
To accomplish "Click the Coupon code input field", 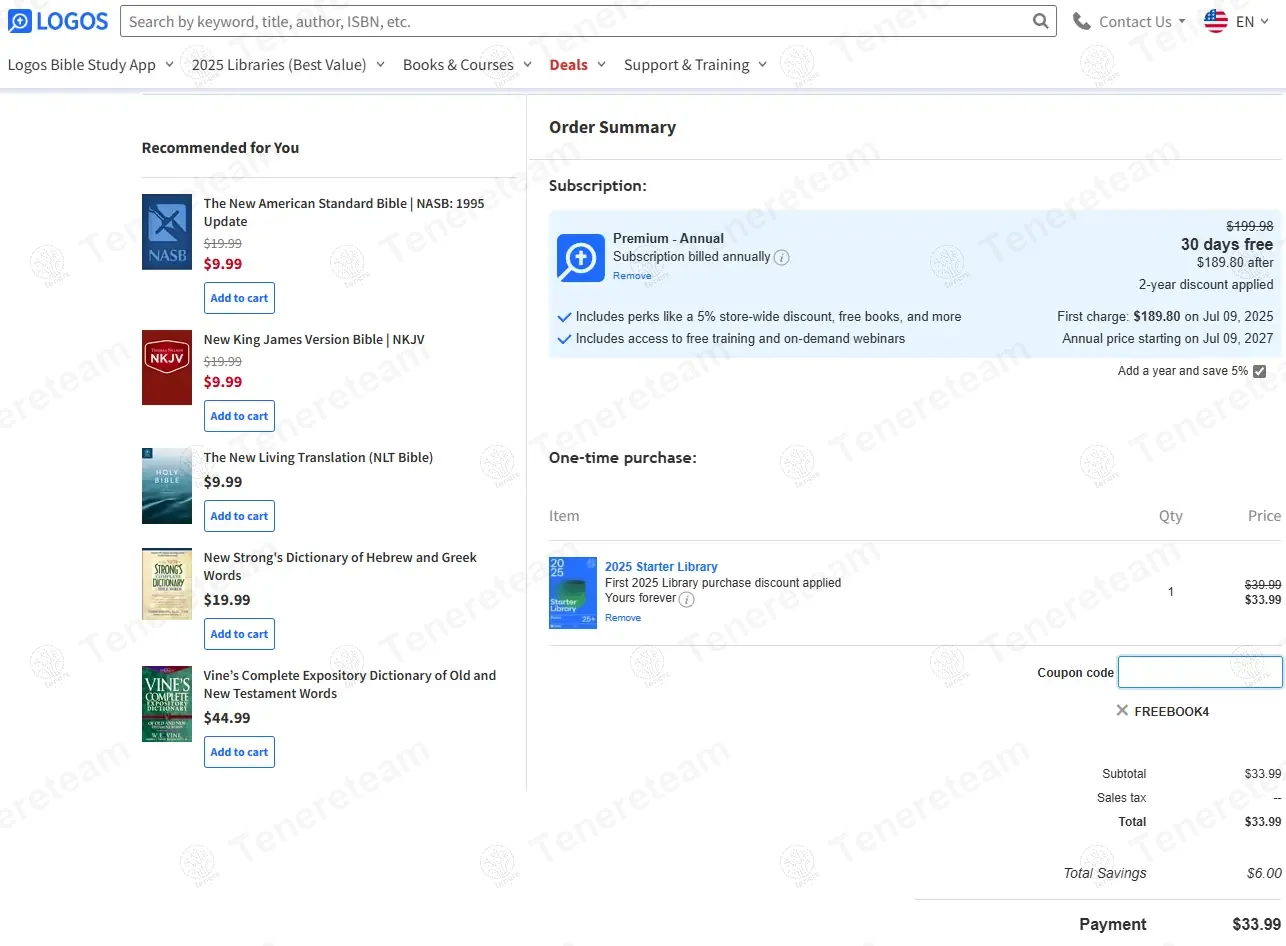I will click(x=1199, y=672).
